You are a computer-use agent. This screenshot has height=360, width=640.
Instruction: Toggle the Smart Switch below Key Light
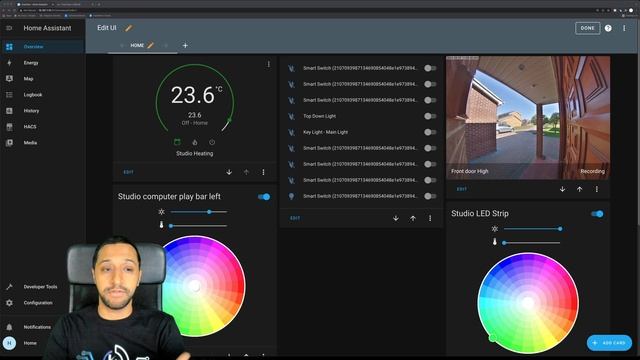430,148
